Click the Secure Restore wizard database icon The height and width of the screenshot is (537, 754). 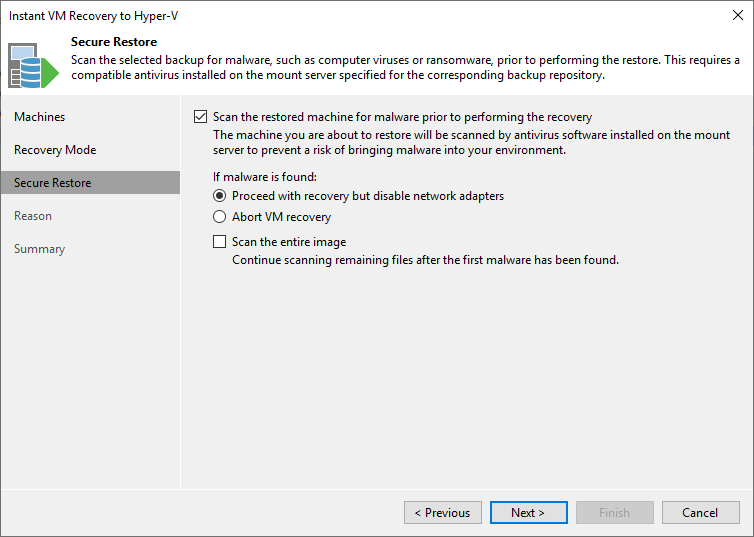(x=33, y=65)
